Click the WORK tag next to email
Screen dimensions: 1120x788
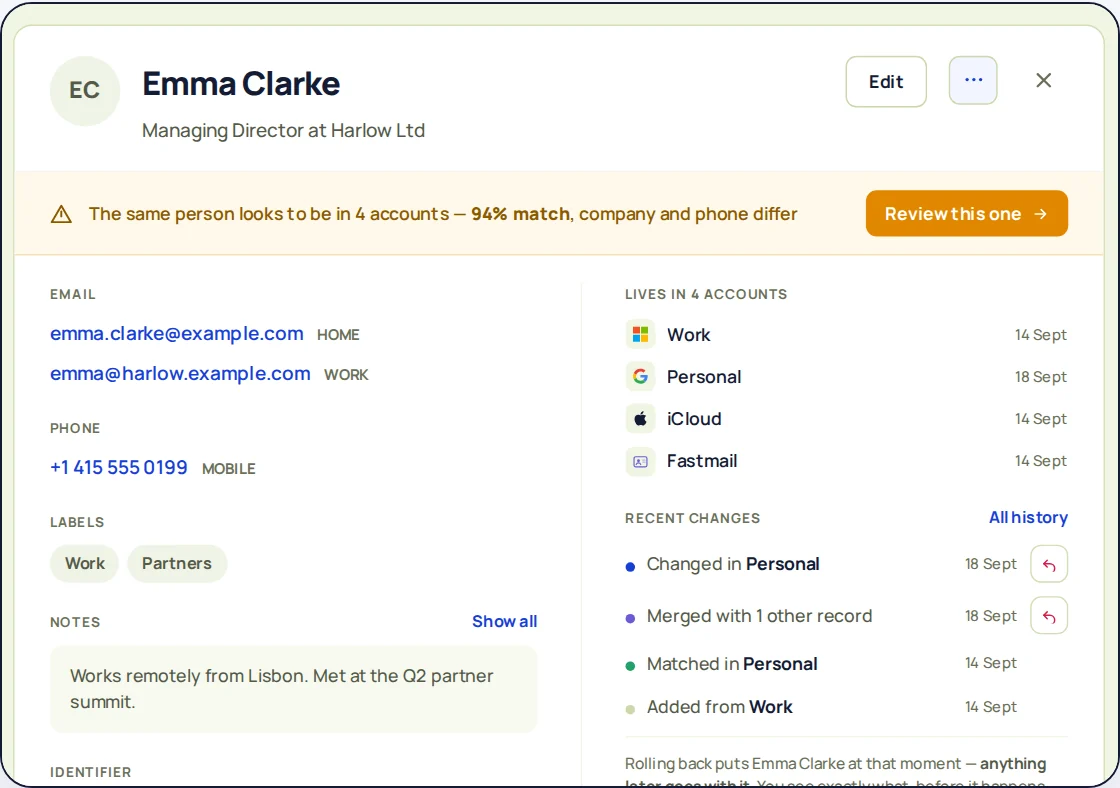(x=346, y=375)
